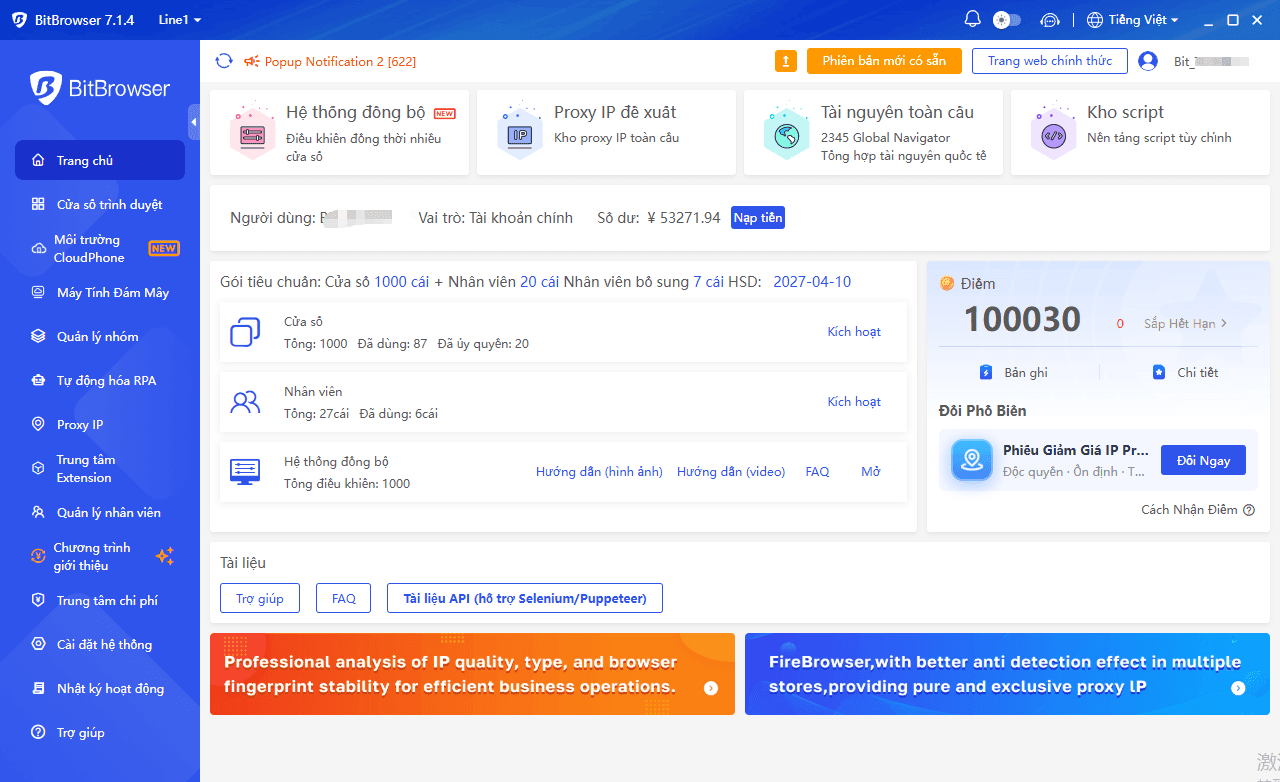The image size is (1280, 782).
Task: Click the Mở link
Action: (871, 472)
